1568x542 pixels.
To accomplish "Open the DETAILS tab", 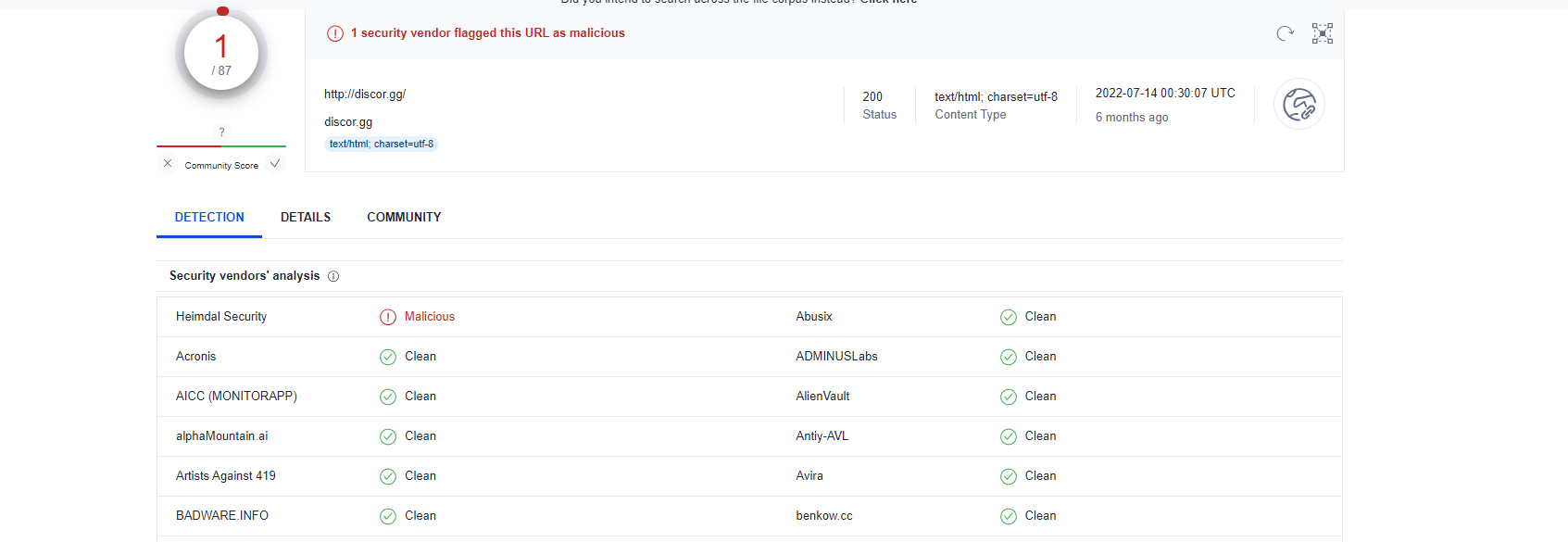I will (306, 217).
